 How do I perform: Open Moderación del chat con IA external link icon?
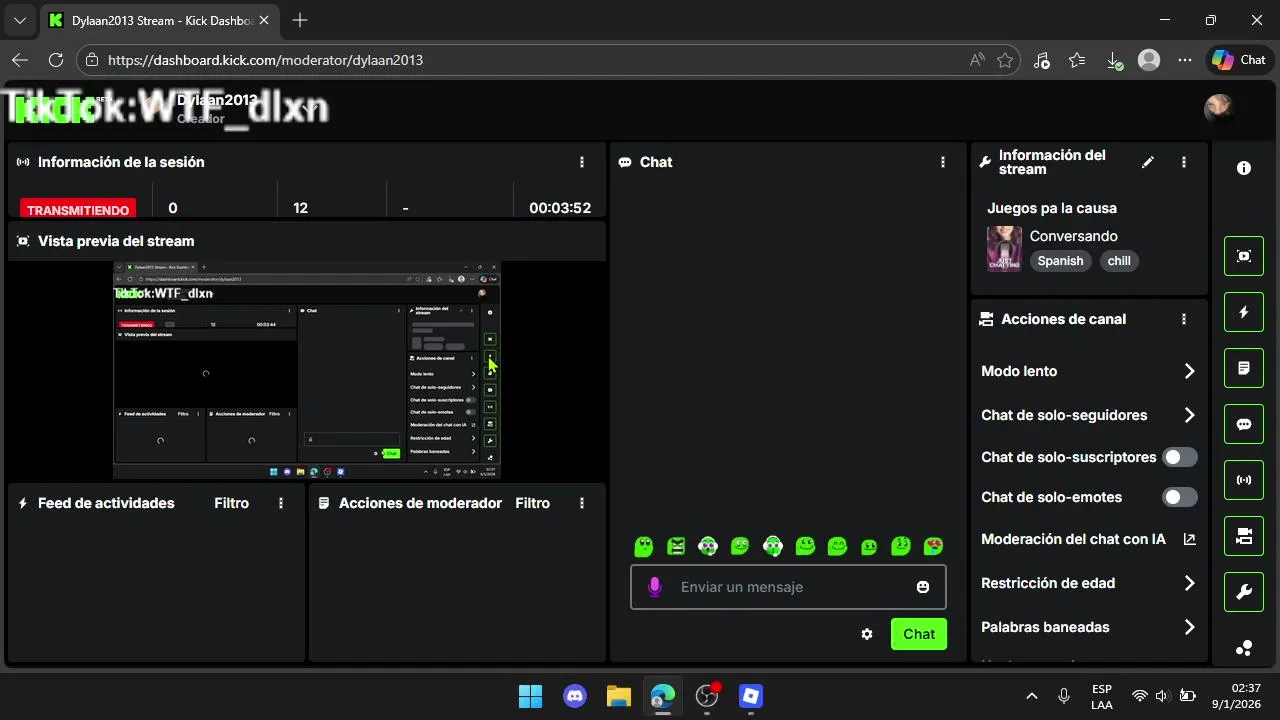point(1189,539)
